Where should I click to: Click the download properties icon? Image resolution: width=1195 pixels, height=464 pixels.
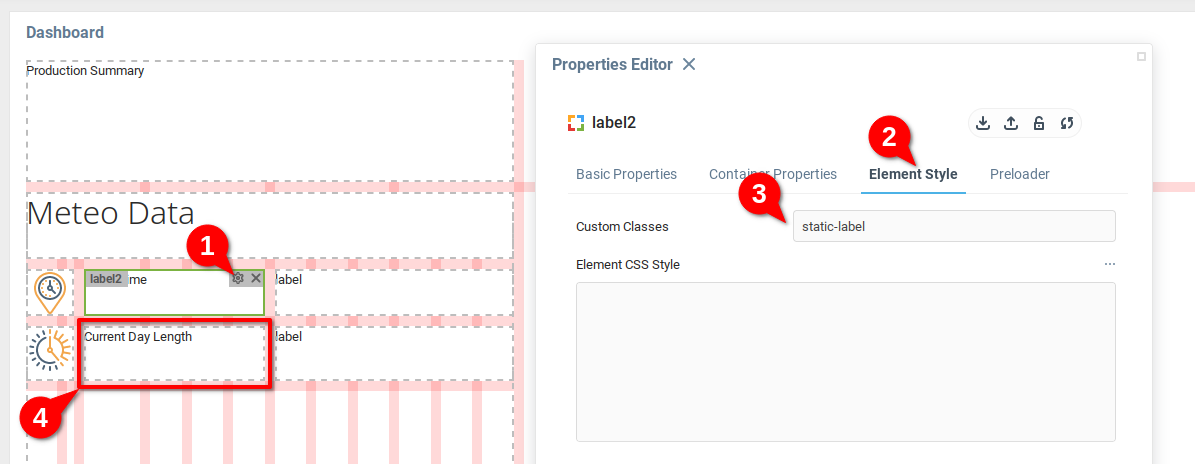pos(983,123)
